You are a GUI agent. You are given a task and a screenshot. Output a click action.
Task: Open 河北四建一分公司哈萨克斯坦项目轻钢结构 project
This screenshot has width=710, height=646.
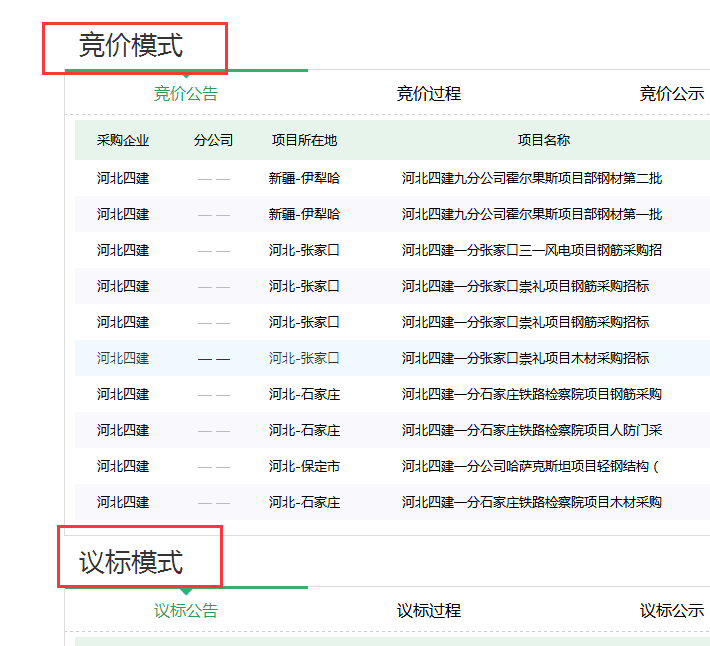[x=530, y=466]
